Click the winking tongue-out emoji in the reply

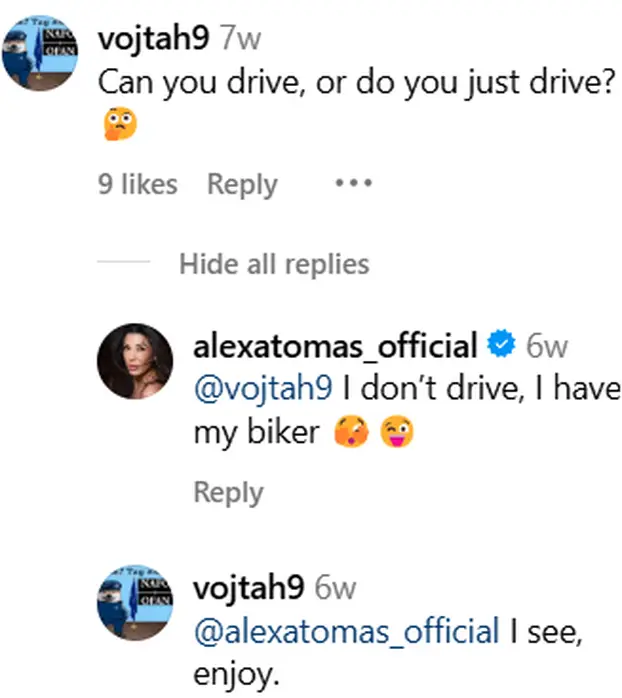[x=399, y=432]
